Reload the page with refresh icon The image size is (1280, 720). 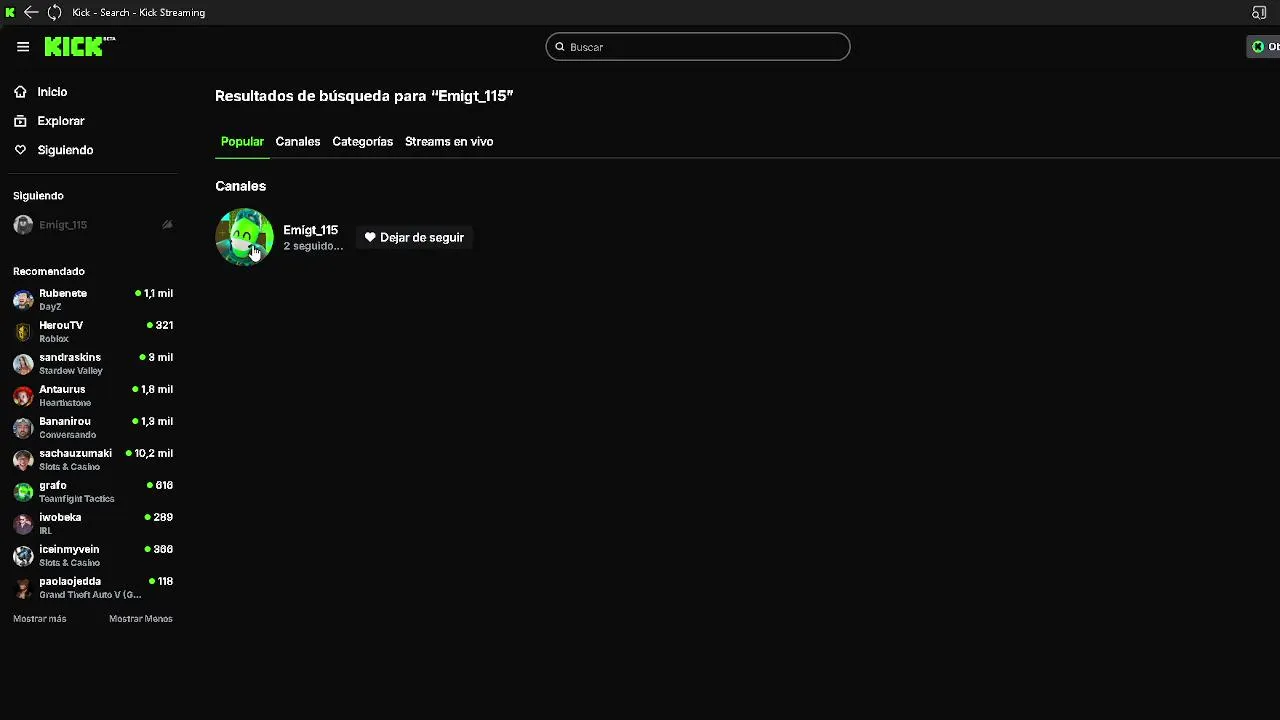[54, 12]
